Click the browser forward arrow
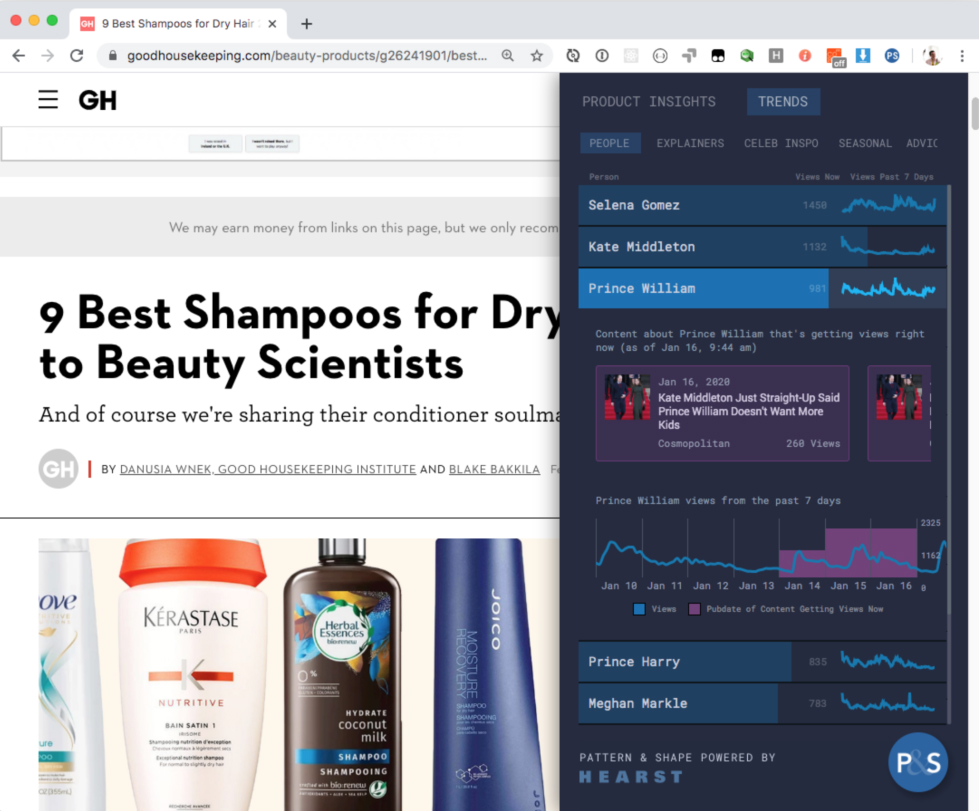 pos(47,56)
